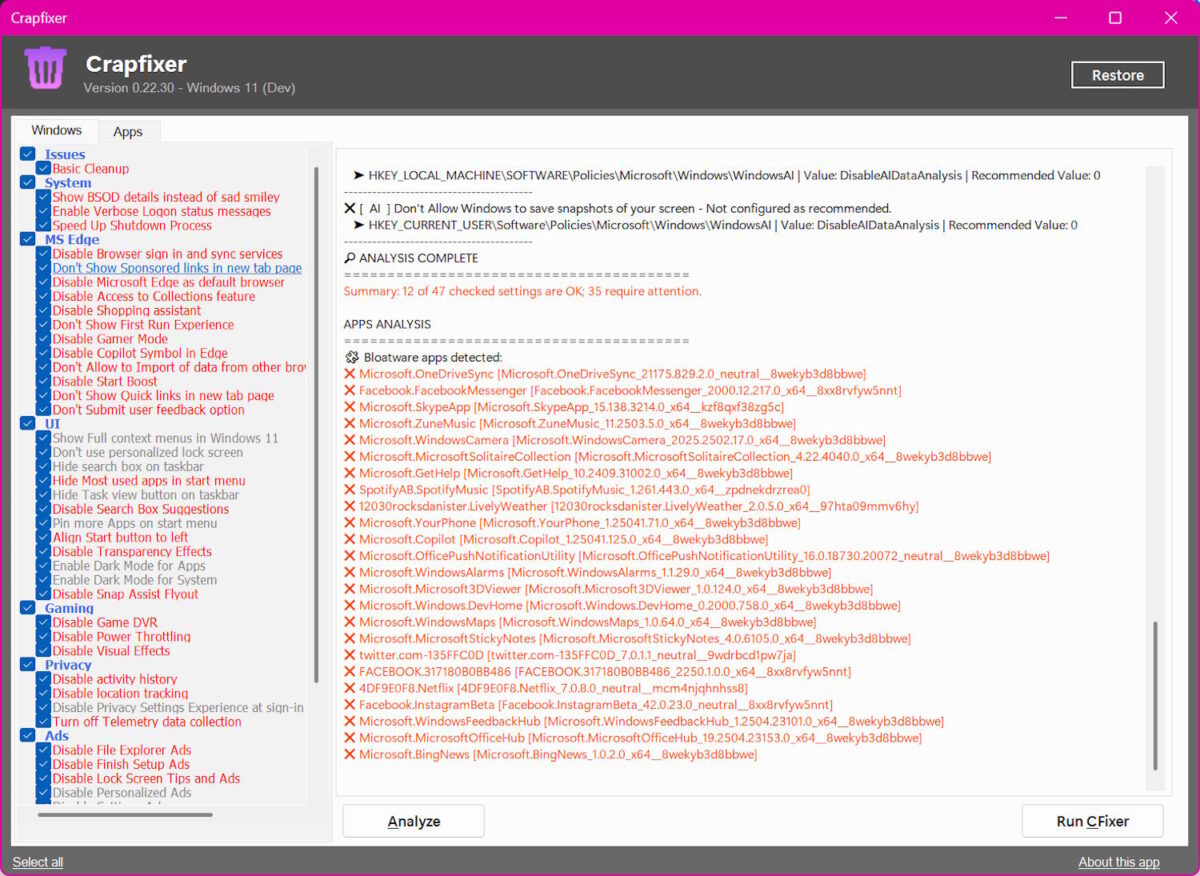Switch to the Apps tab
The height and width of the screenshot is (876, 1200).
pyautogui.click(x=128, y=131)
